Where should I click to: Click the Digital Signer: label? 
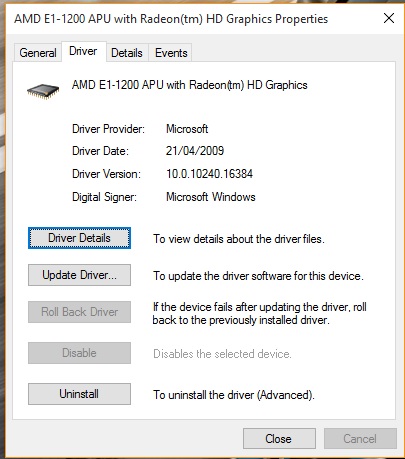[104, 197]
